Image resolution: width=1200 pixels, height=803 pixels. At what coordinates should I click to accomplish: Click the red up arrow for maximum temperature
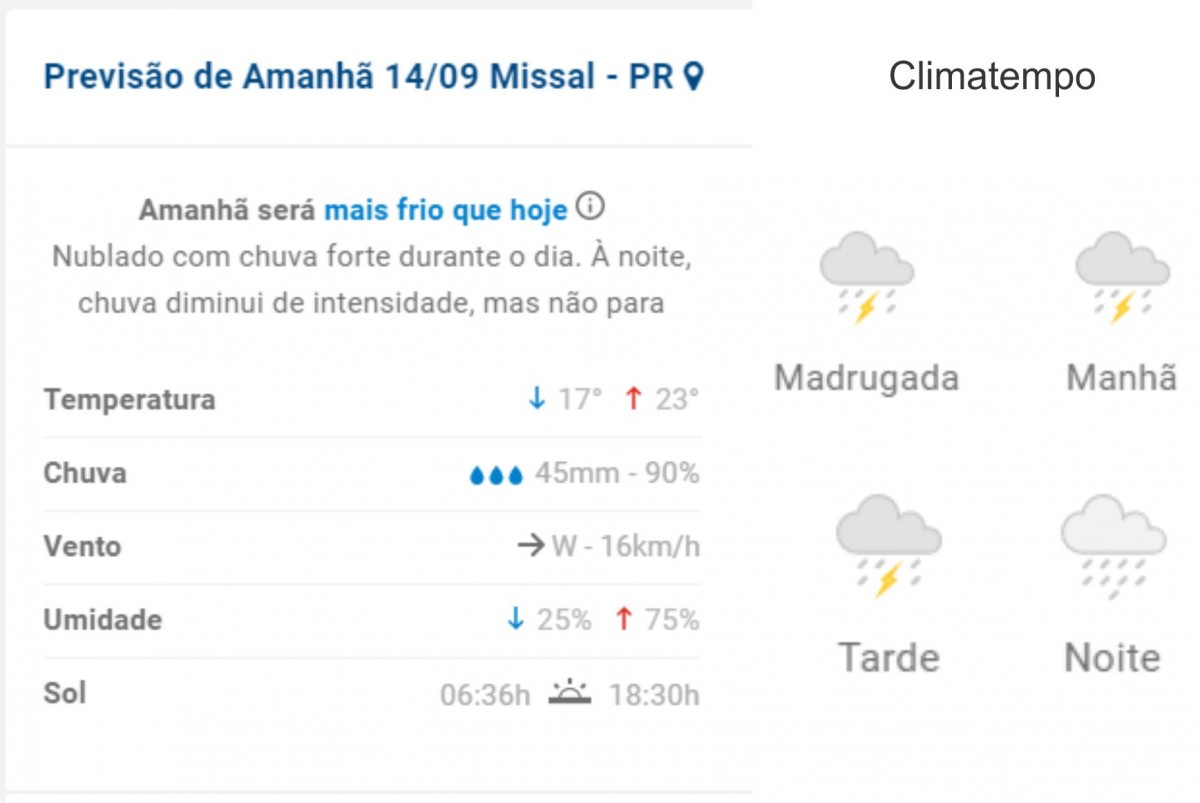(632, 399)
